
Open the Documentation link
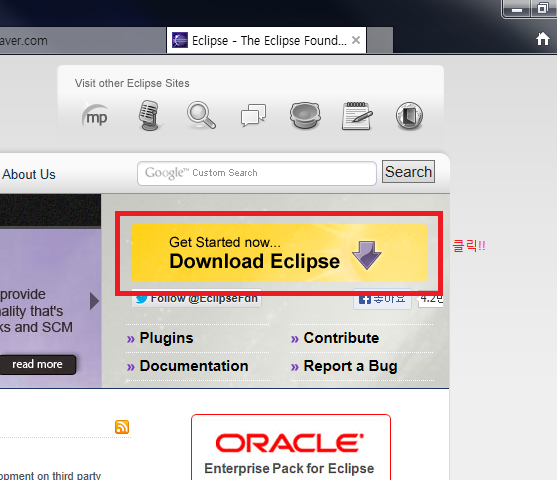[x=194, y=366]
